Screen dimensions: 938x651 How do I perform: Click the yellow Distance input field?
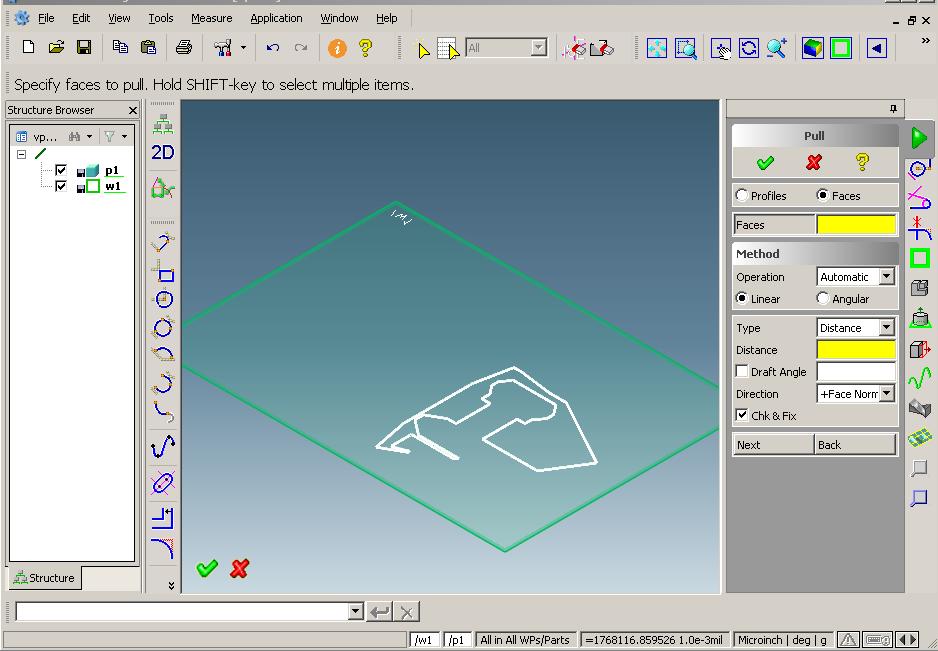click(855, 349)
